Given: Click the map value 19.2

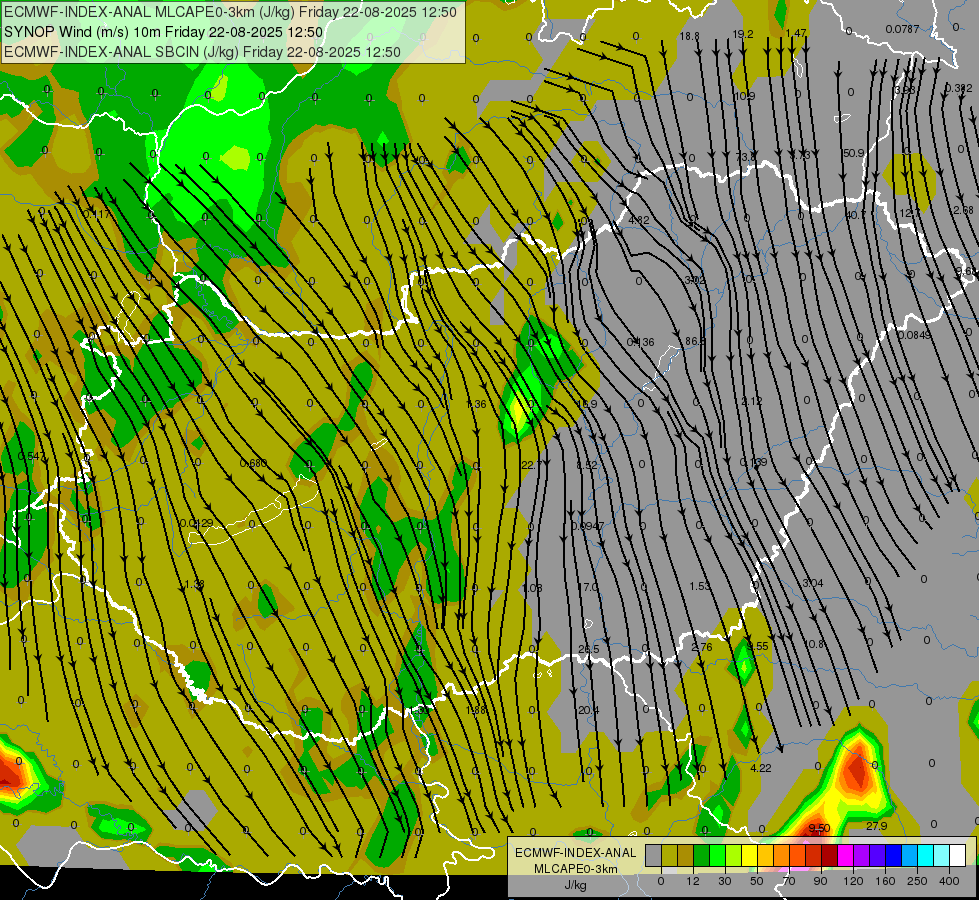Looking at the screenshot, I should [x=743, y=34].
